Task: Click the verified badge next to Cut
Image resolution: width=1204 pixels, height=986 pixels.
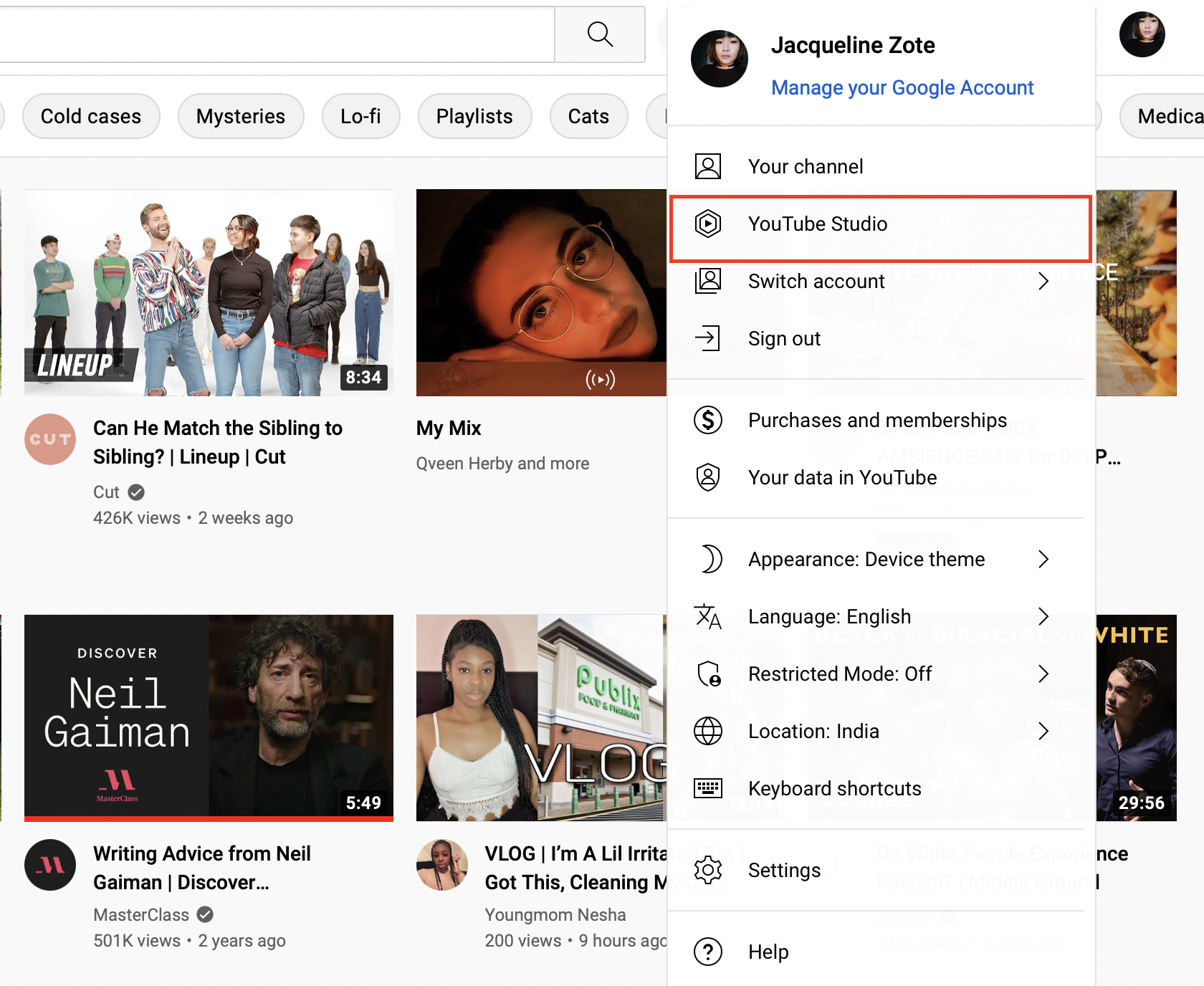Action: (136, 492)
